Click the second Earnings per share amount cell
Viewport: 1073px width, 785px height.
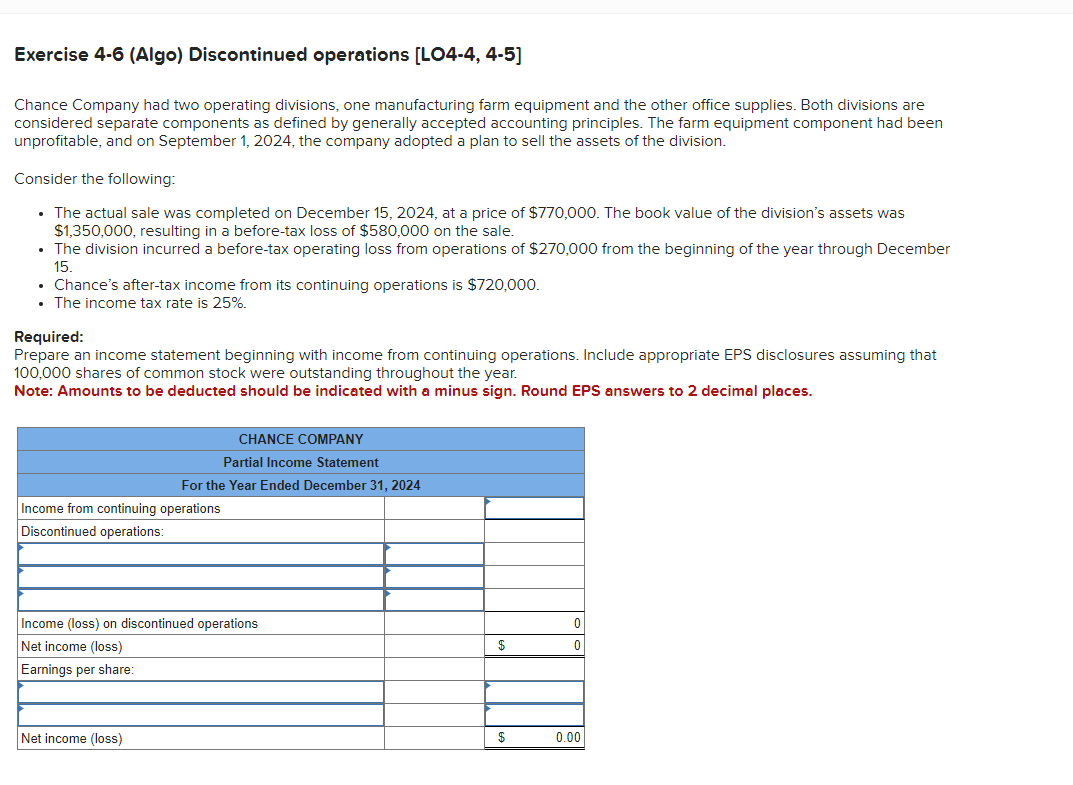coord(534,714)
